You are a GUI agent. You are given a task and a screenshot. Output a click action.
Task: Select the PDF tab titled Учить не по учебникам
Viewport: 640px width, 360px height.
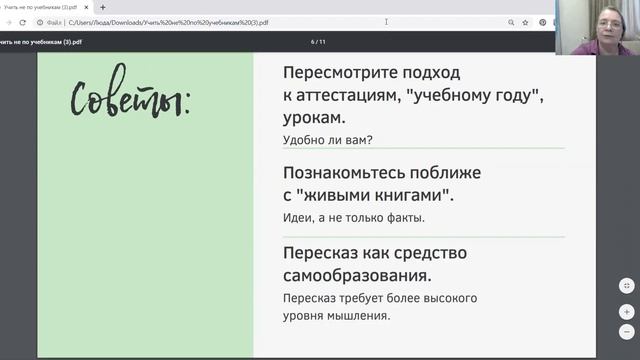click(40, 7)
